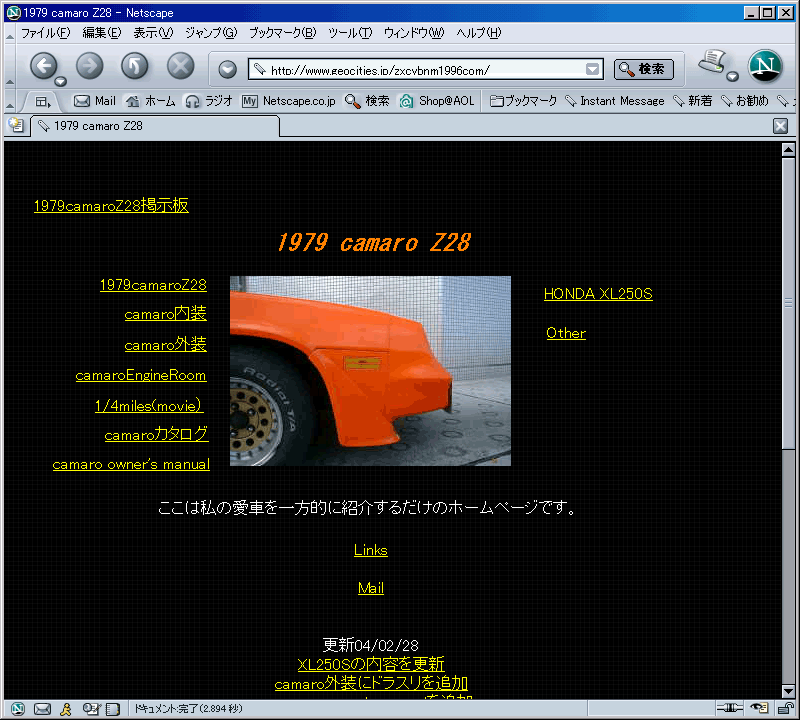Open Mail from the status bar envelope icon
The height and width of the screenshot is (720, 800).
click(x=42, y=708)
